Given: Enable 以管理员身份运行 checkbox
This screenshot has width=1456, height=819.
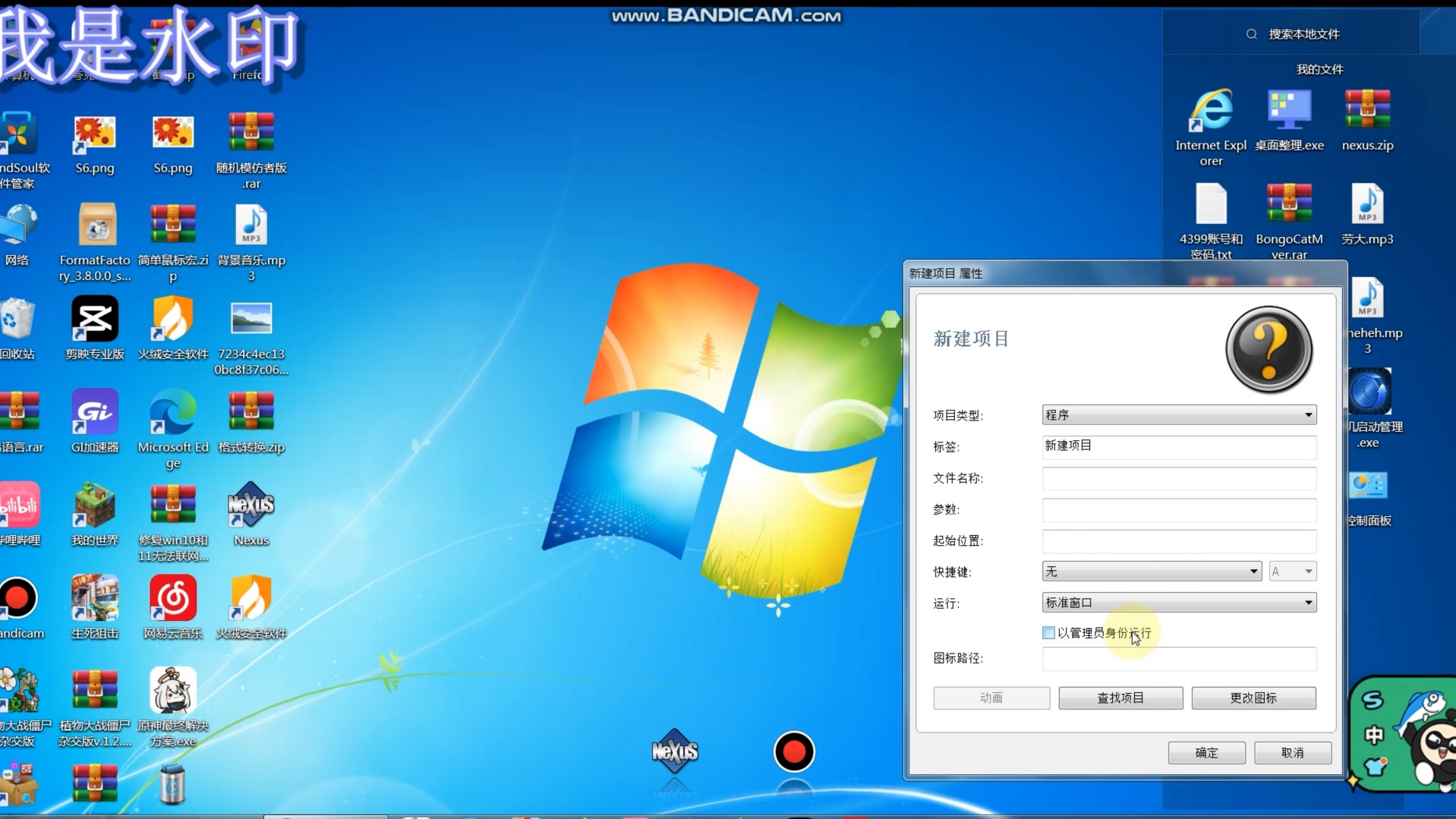Looking at the screenshot, I should 1048,633.
